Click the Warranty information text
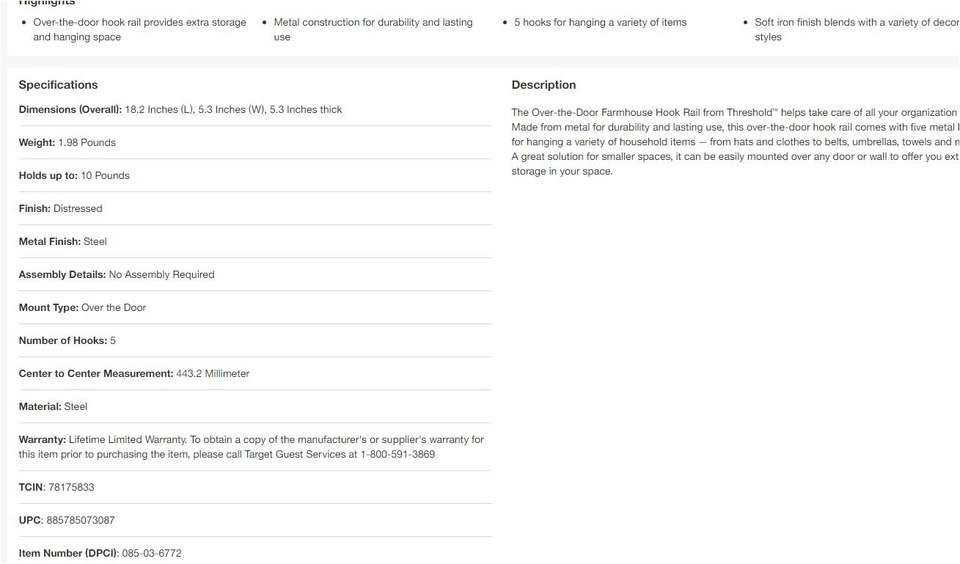 [x=250, y=447]
